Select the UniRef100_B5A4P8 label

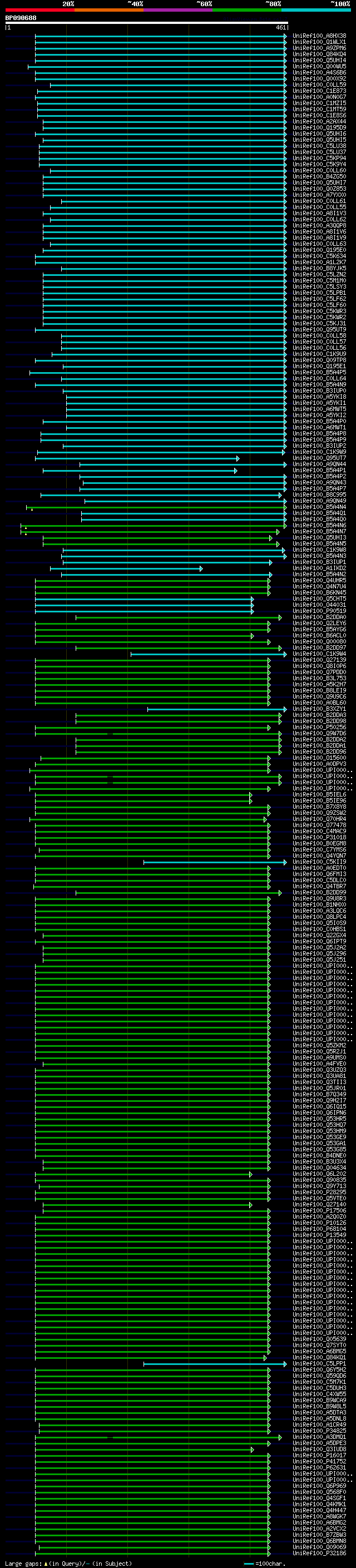(319, 434)
